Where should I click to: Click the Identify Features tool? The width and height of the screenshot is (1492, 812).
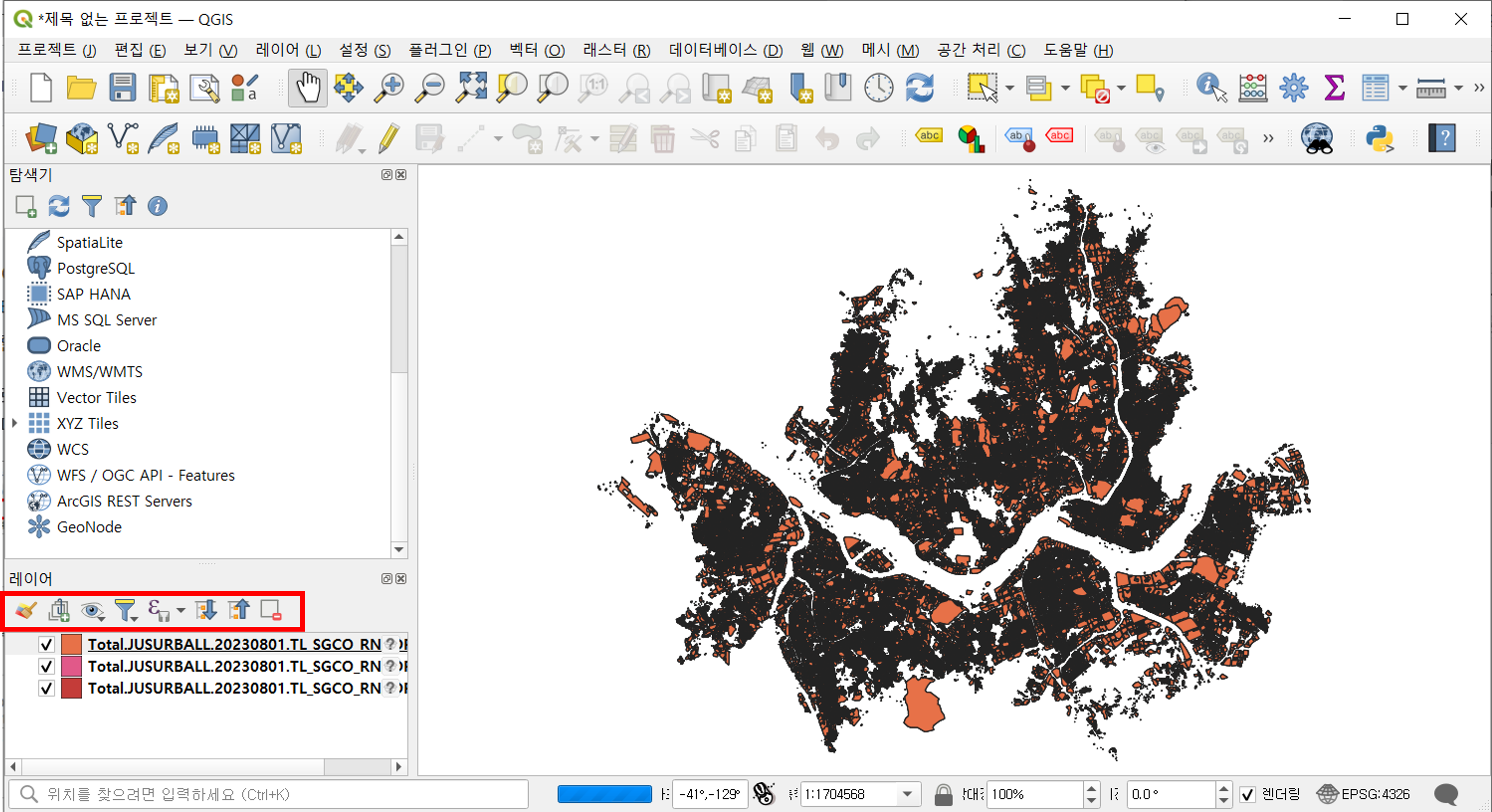coord(1211,88)
